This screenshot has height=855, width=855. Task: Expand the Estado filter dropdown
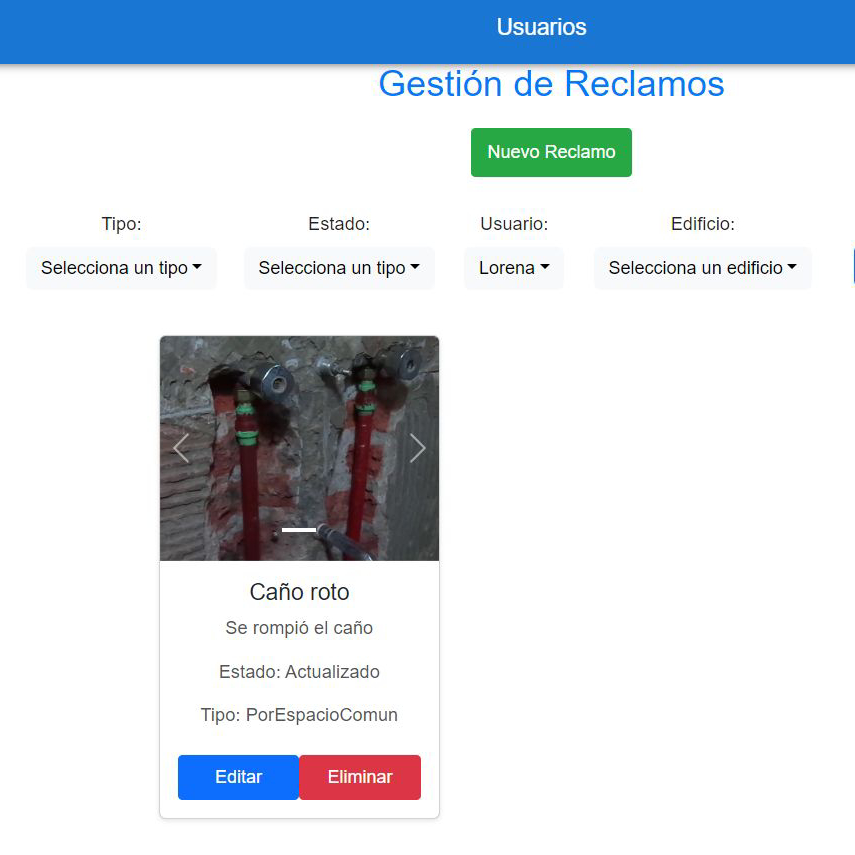tap(339, 268)
